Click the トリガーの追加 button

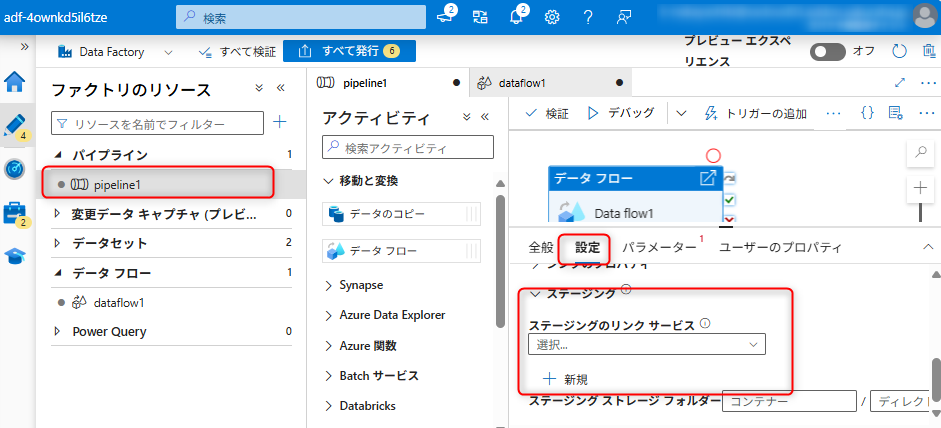point(755,113)
